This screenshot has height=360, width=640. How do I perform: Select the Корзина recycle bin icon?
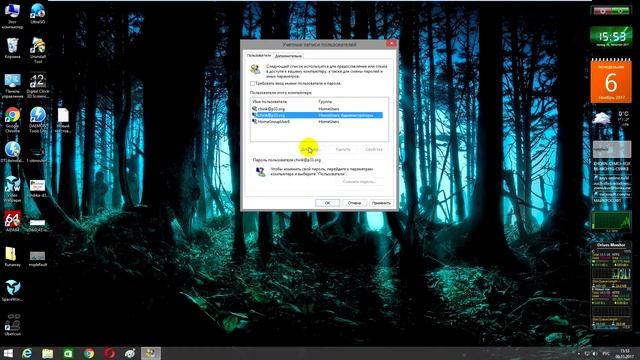click(12, 48)
